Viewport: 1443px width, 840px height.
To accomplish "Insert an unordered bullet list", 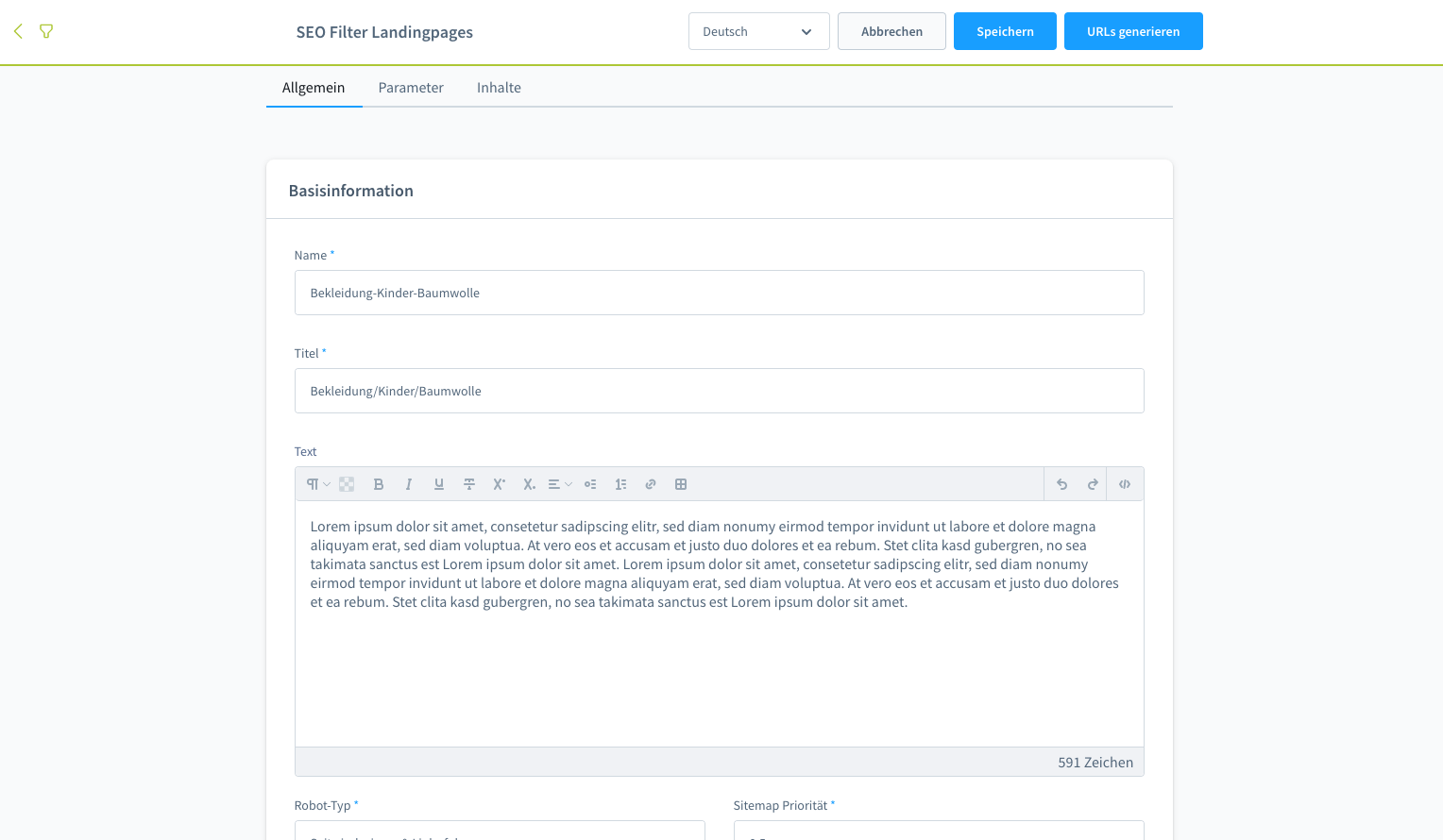I will point(590,484).
